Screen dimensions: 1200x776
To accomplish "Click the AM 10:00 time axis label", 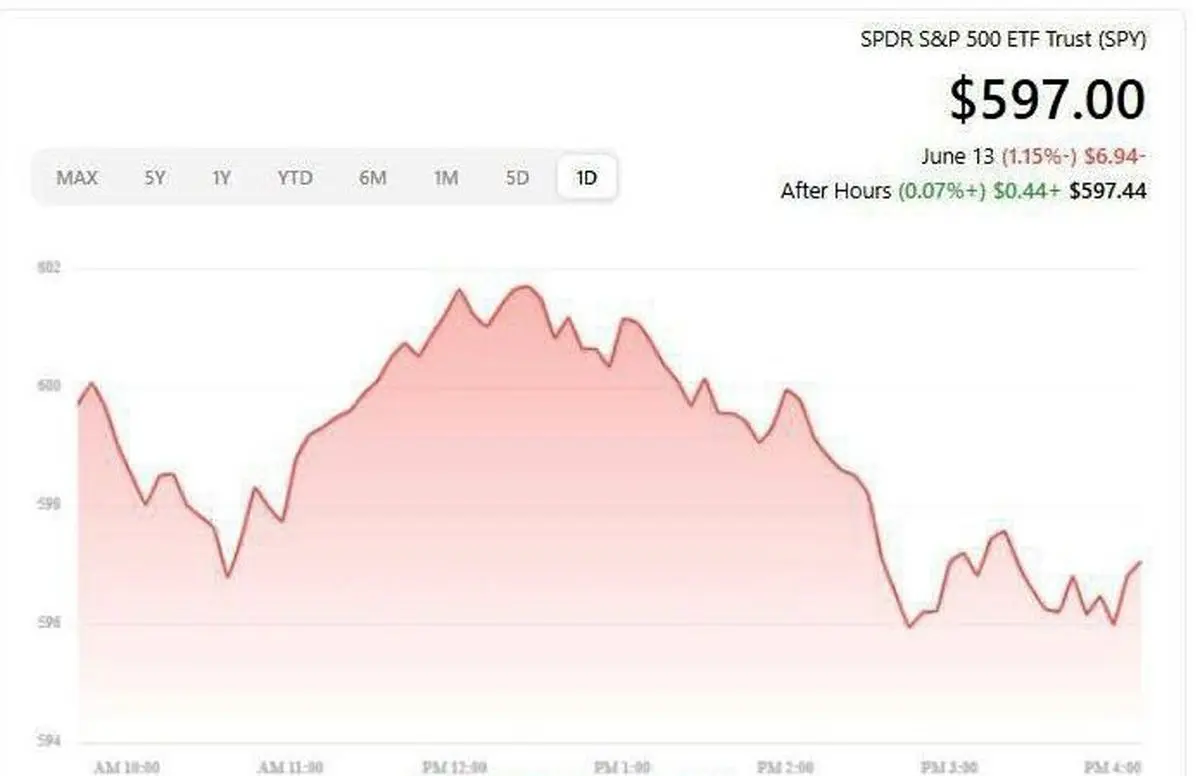I will pos(126,767).
